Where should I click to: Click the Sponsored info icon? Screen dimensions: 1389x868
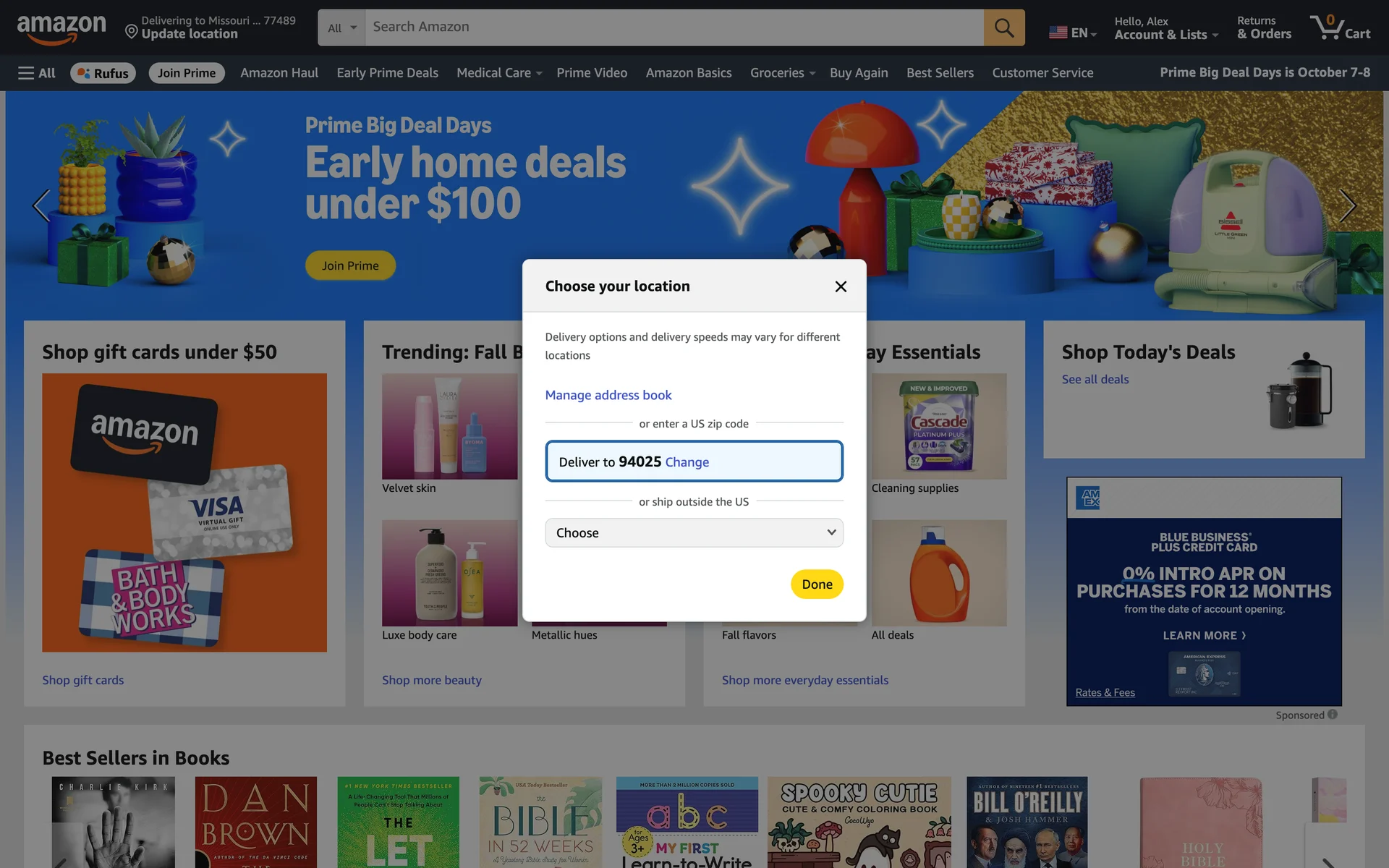[x=1333, y=715]
